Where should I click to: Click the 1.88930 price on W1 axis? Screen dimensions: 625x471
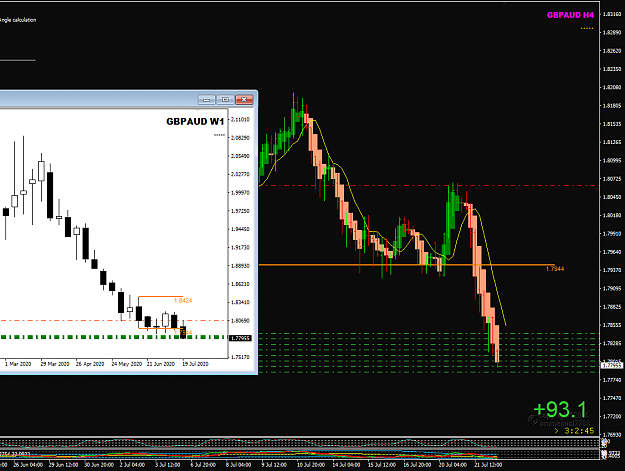(240, 266)
